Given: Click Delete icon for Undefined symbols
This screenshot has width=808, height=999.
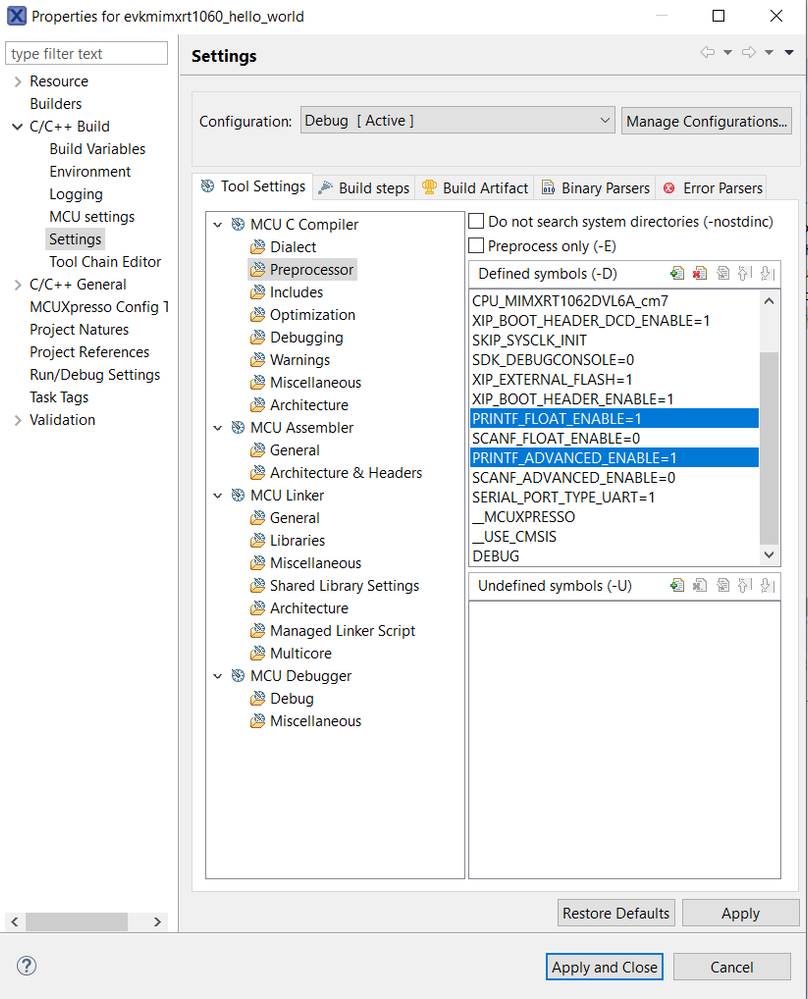Looking at the screenshot, I should point(700,585).
